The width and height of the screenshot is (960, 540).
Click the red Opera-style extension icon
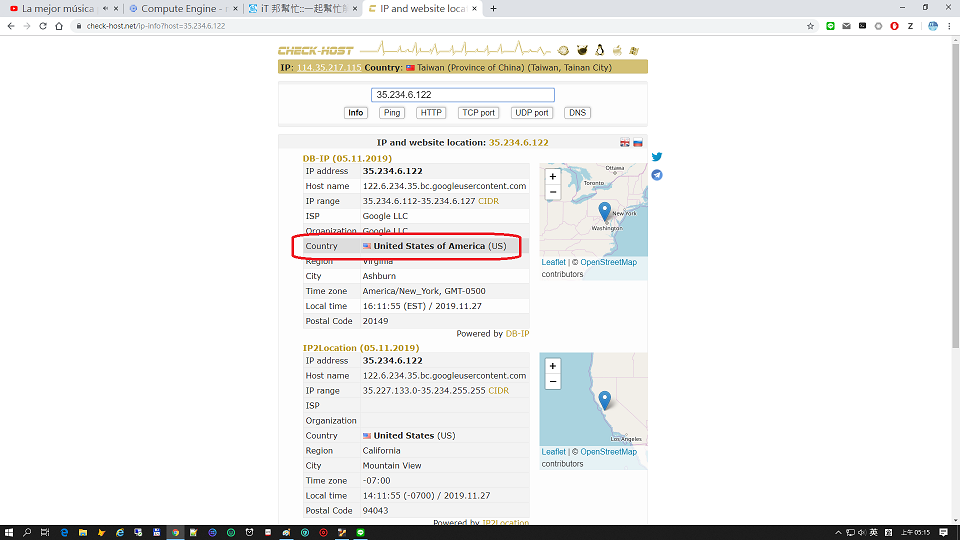[894, 26]
